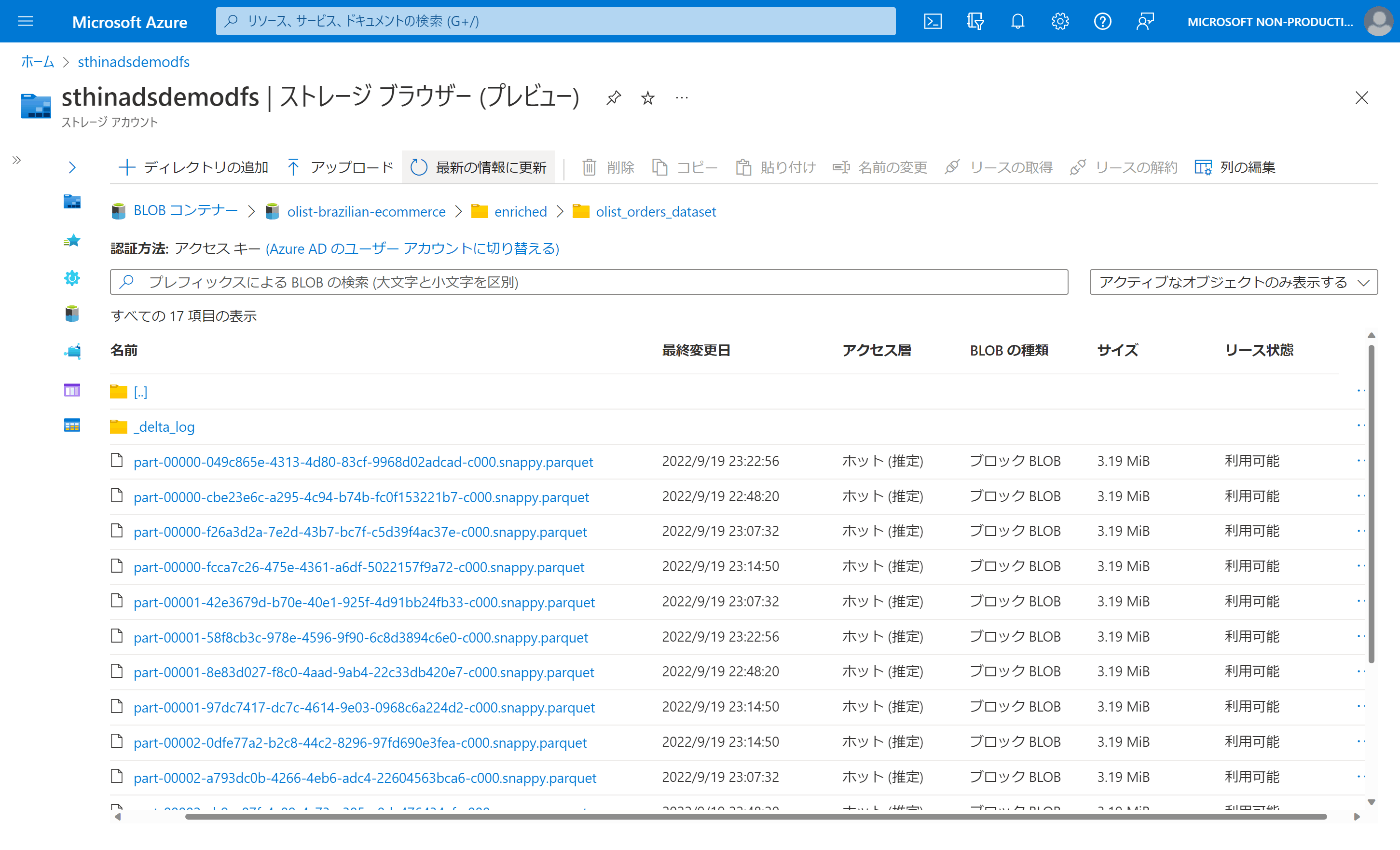Click the 貼り付け toolbar button

pos(775,167)
